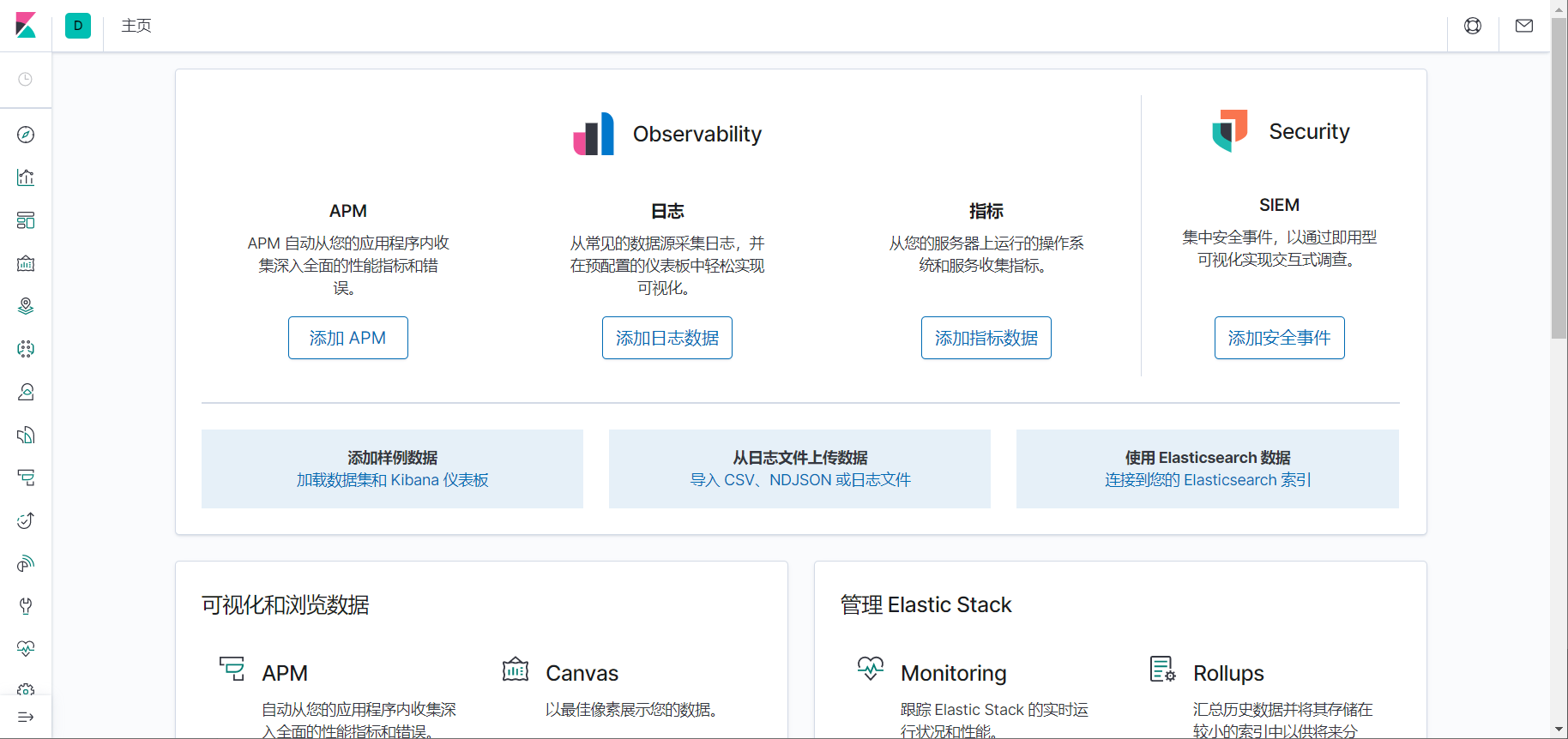Click the 添加样例数据 heading

(393, 458)
